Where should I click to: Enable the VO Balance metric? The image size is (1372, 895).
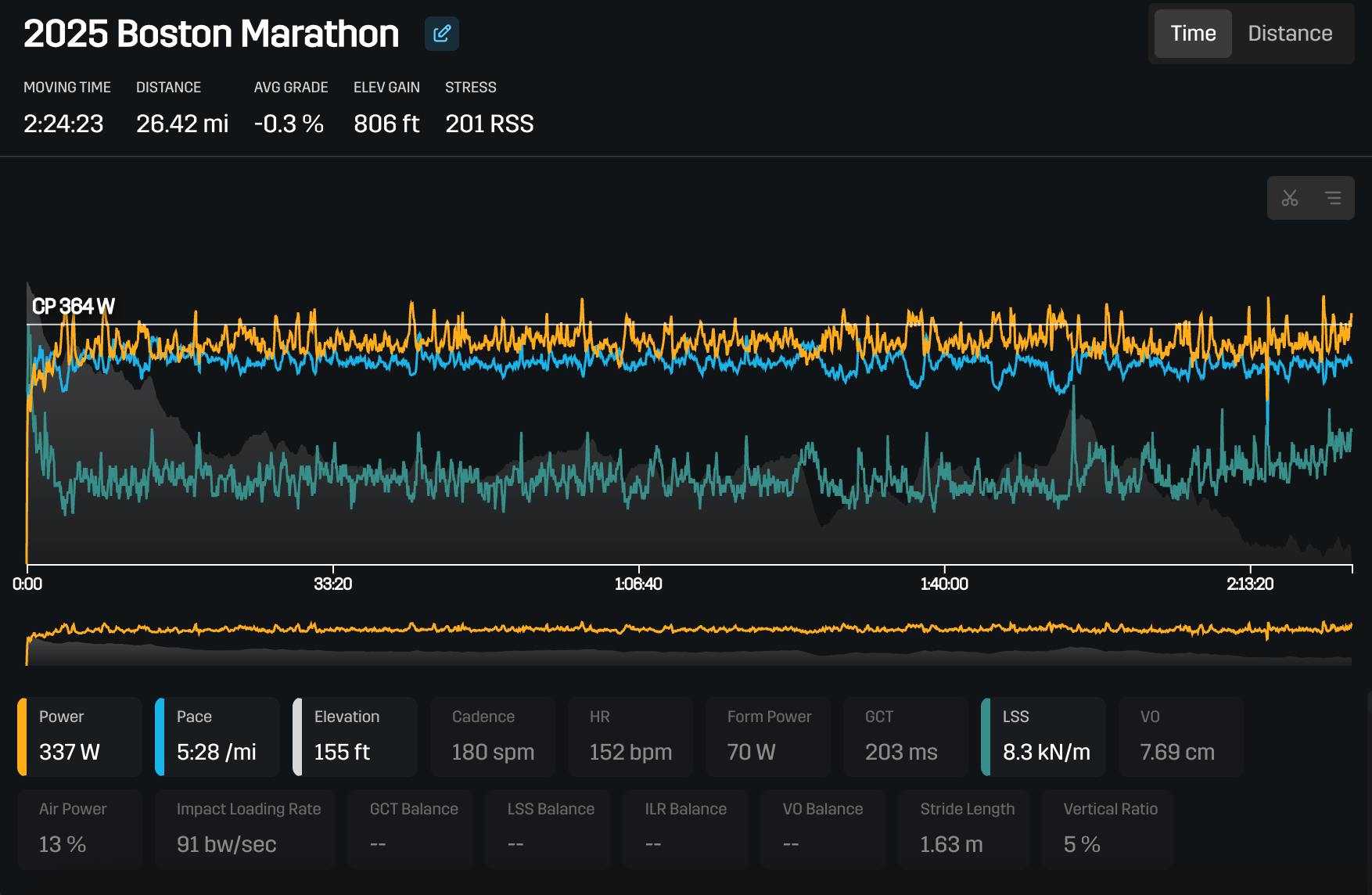(824, 829)
